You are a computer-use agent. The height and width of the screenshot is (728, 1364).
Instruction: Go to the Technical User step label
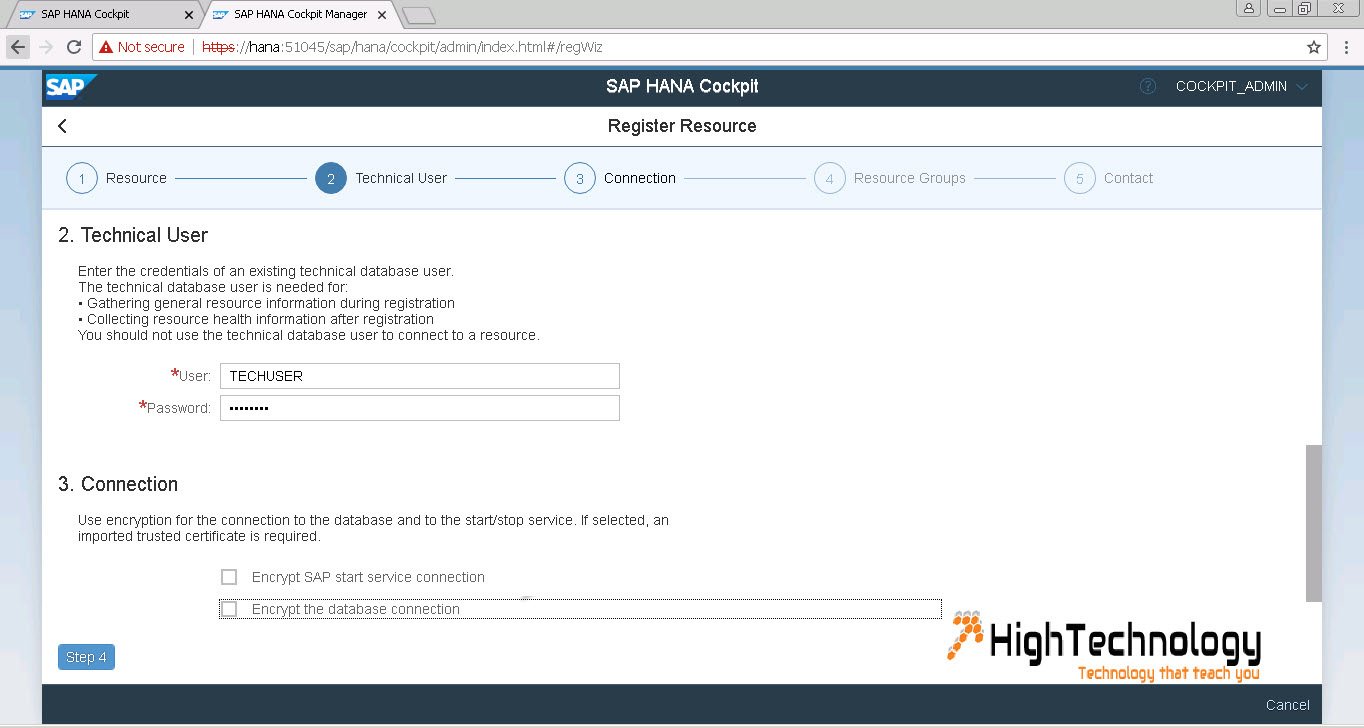tap(401, 178)
